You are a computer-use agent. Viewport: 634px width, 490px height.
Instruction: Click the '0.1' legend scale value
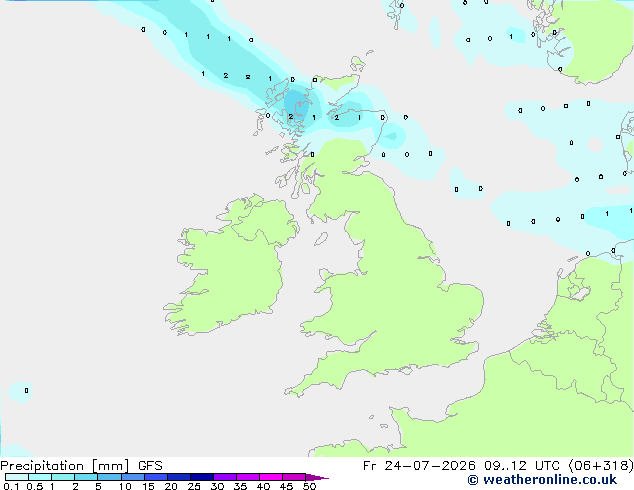[11, 486]
